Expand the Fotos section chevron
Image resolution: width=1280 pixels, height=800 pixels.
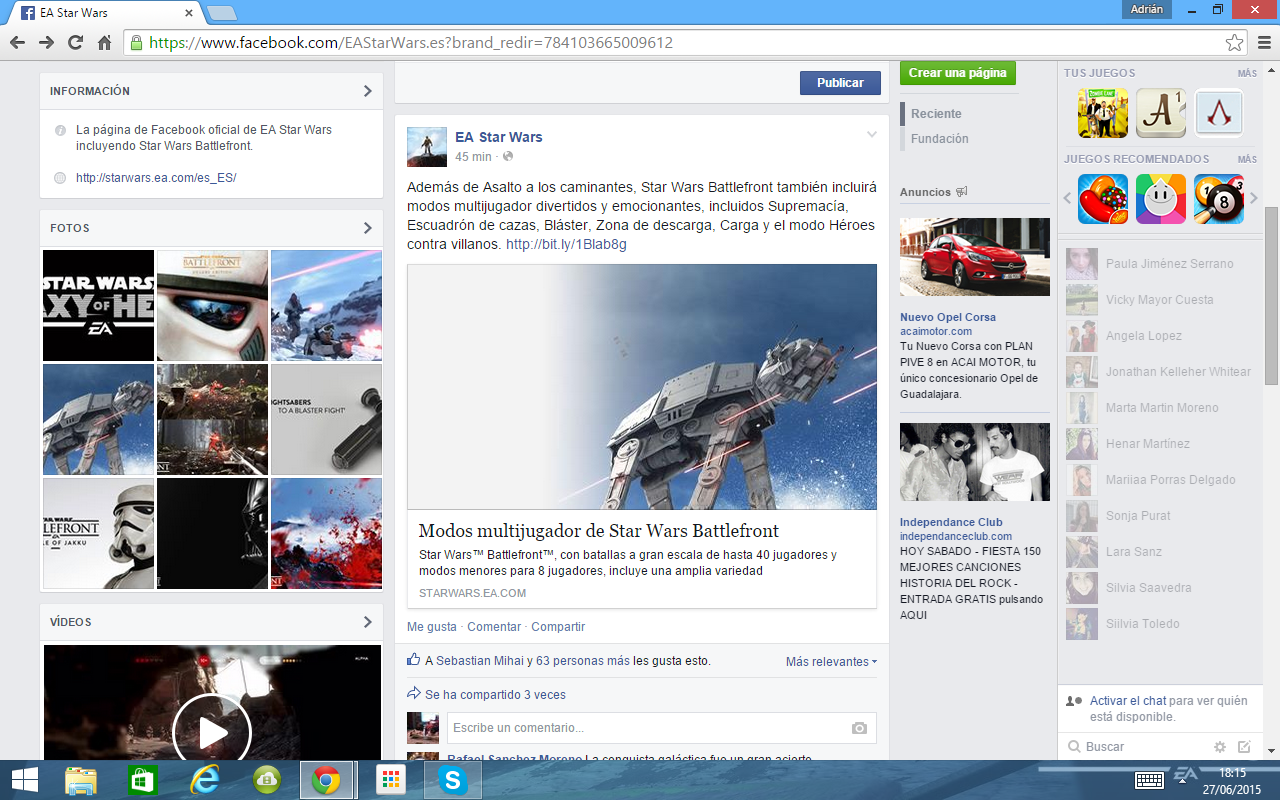[367, 228]
